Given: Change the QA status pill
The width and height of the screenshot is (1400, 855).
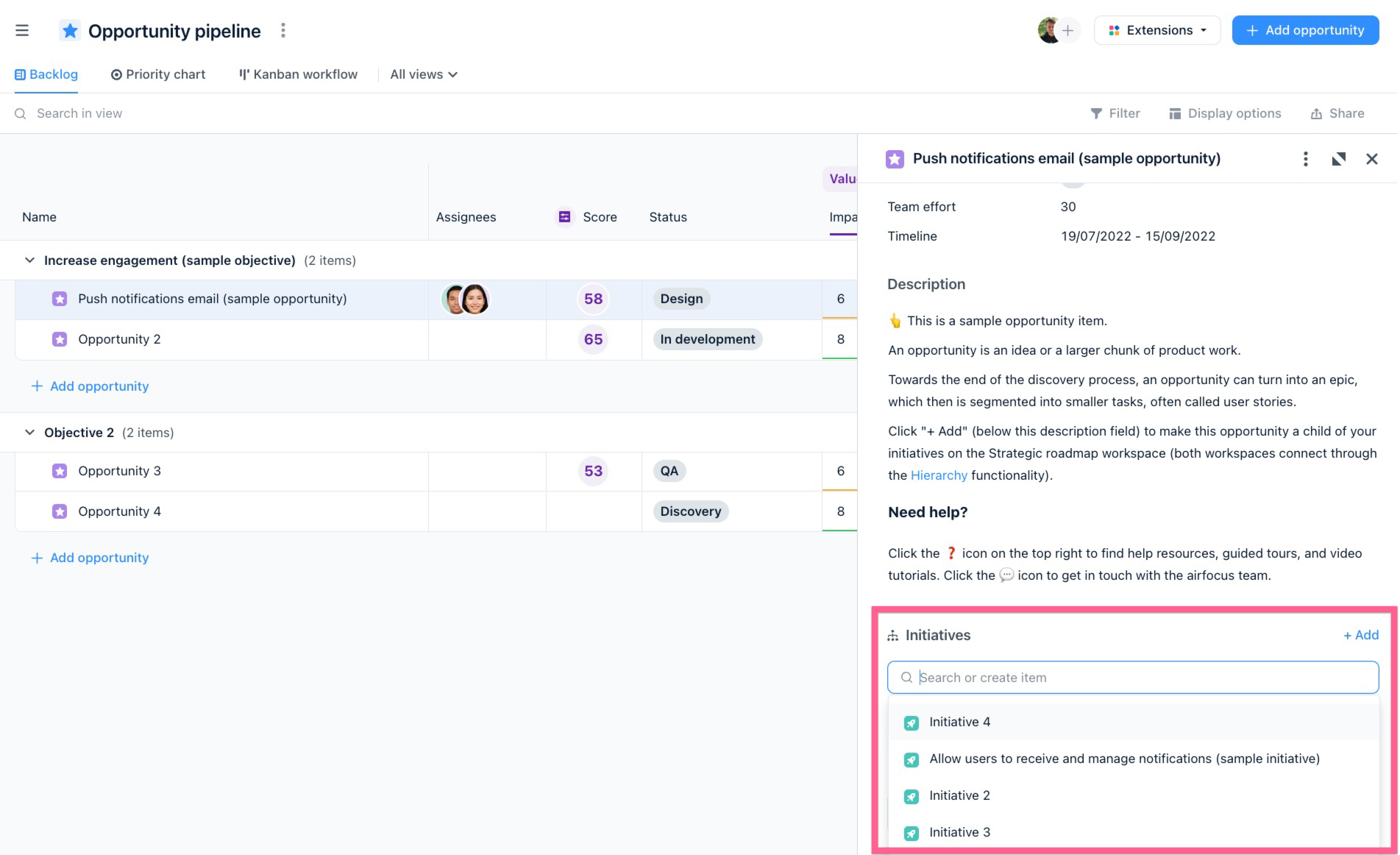Looking at the screenshot, I should (669, 471).
